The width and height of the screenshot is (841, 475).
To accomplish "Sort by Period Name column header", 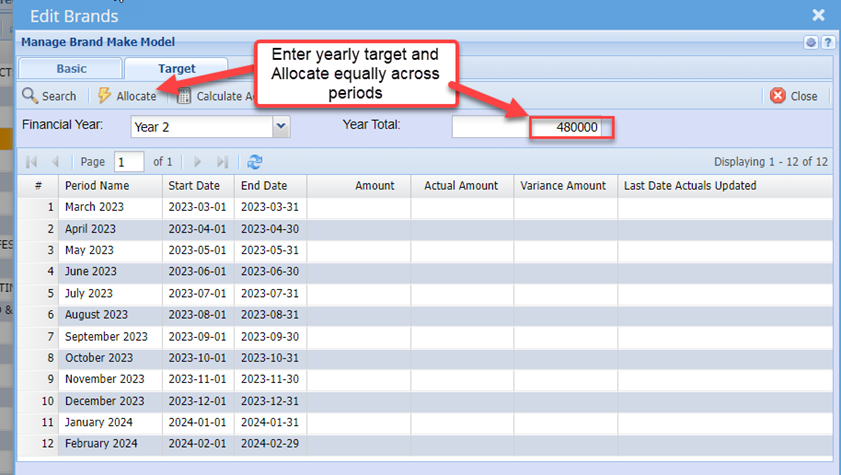I will [110, 185].
